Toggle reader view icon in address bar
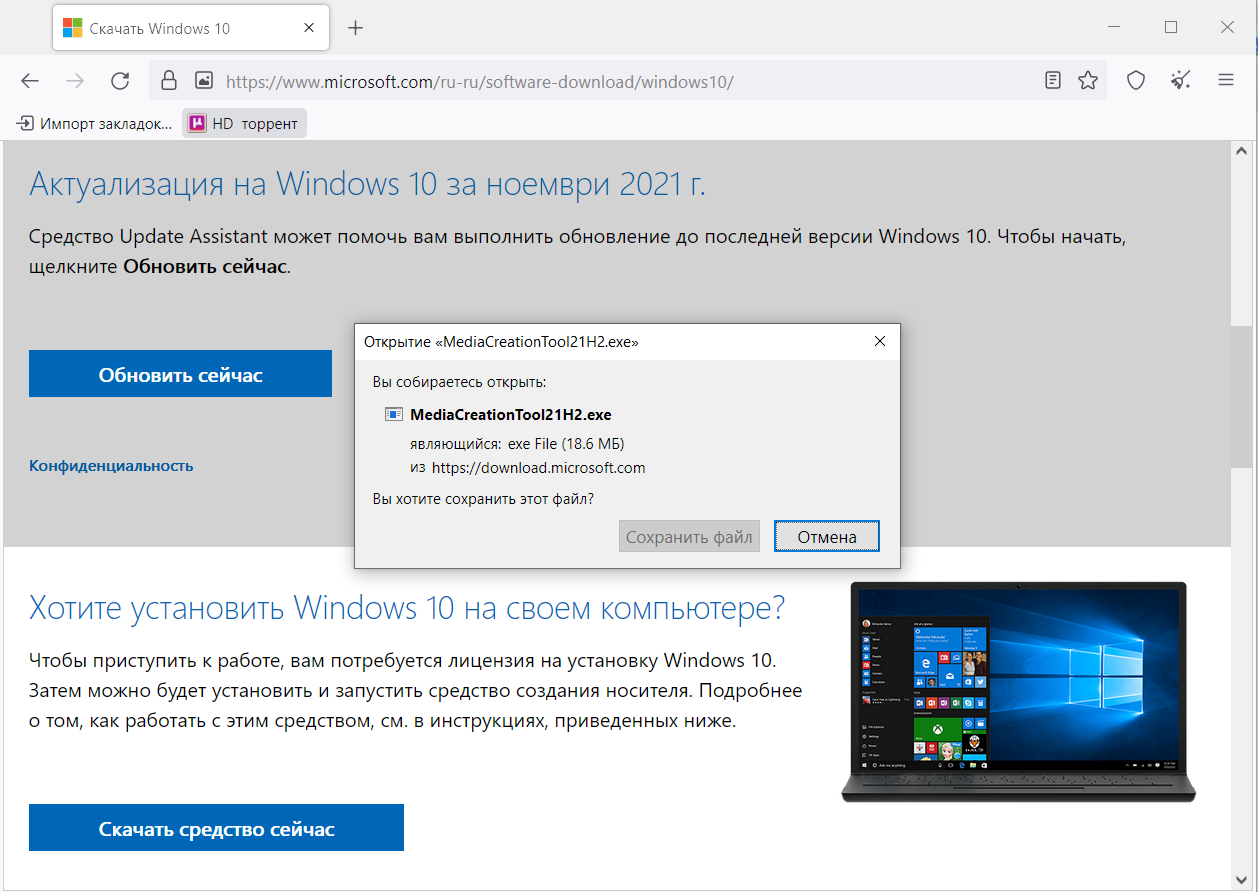 pos(1053,81)
